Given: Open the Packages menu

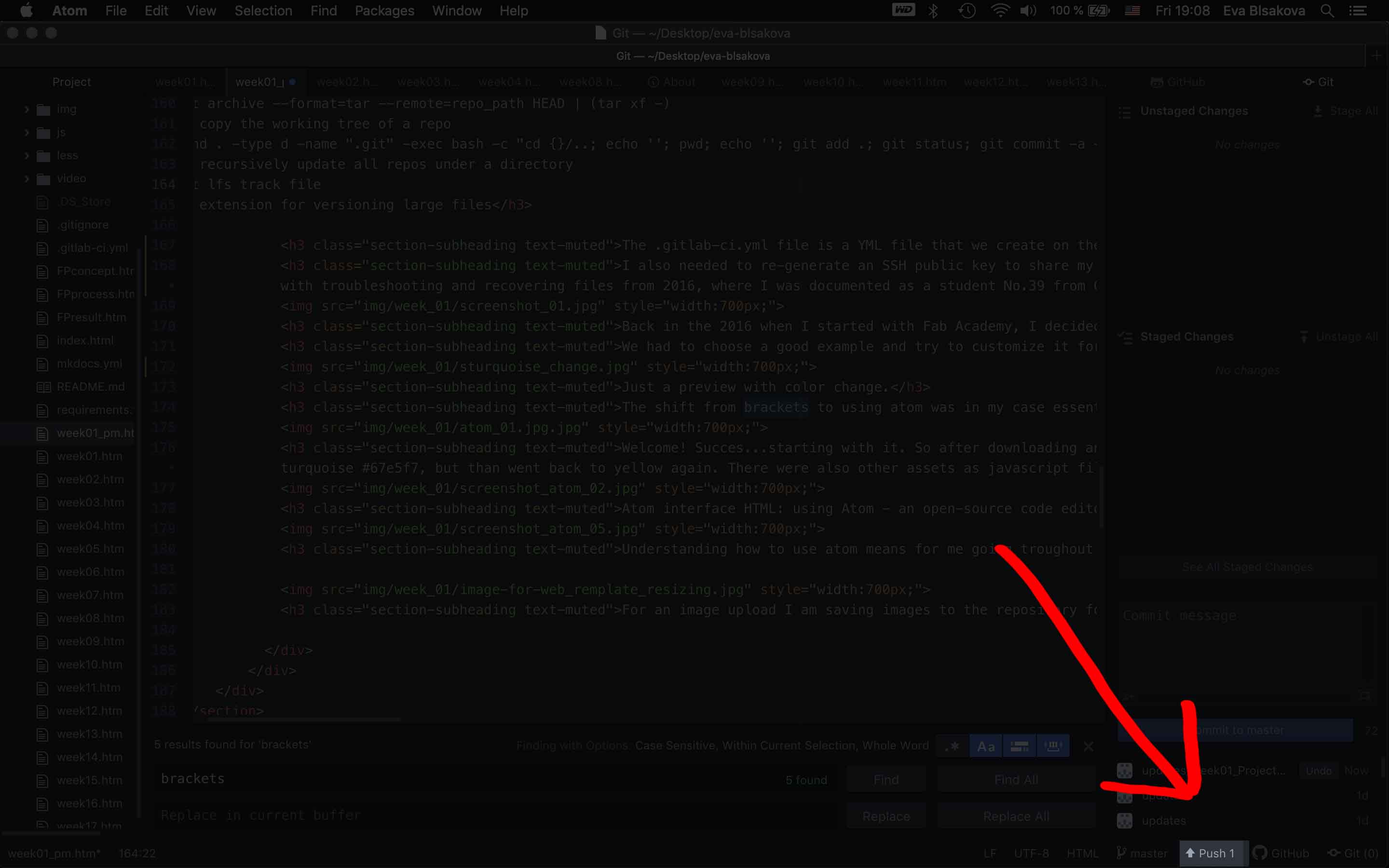Looking at the screenshot, I should pyautogui.click(x=384, y=11).
